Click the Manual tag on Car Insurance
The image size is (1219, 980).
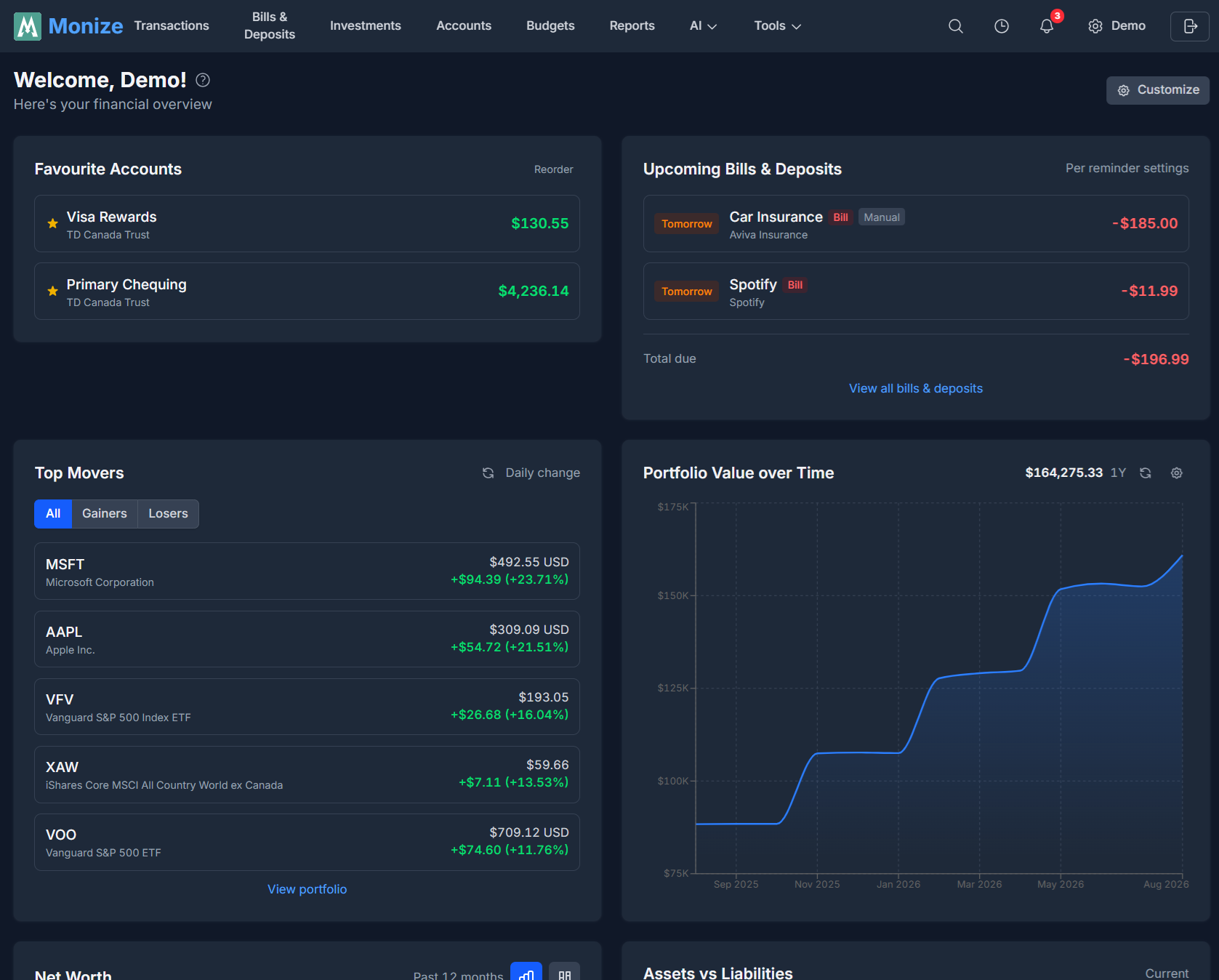click(x=882, y=217)
